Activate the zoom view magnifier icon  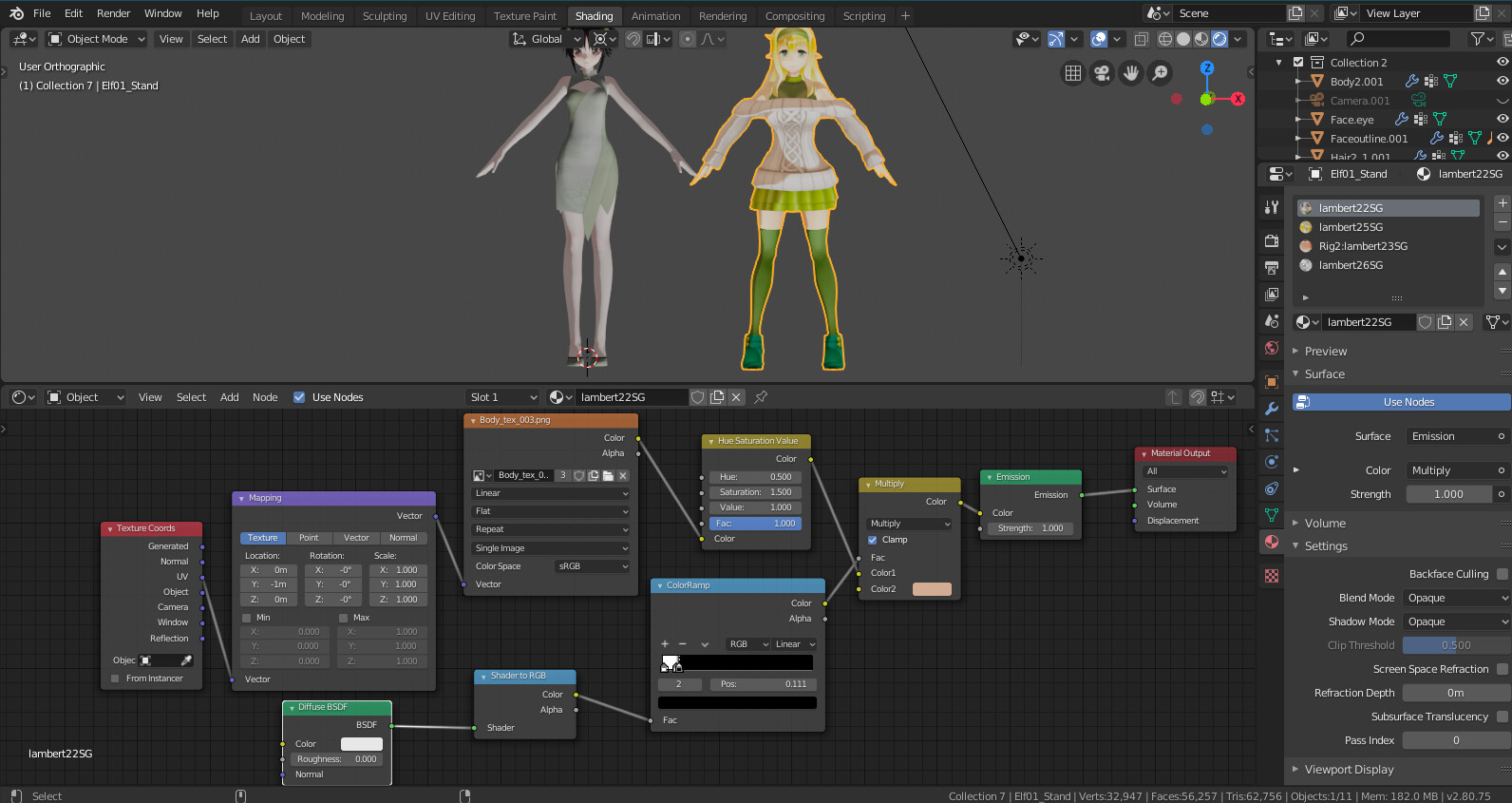1160,73
